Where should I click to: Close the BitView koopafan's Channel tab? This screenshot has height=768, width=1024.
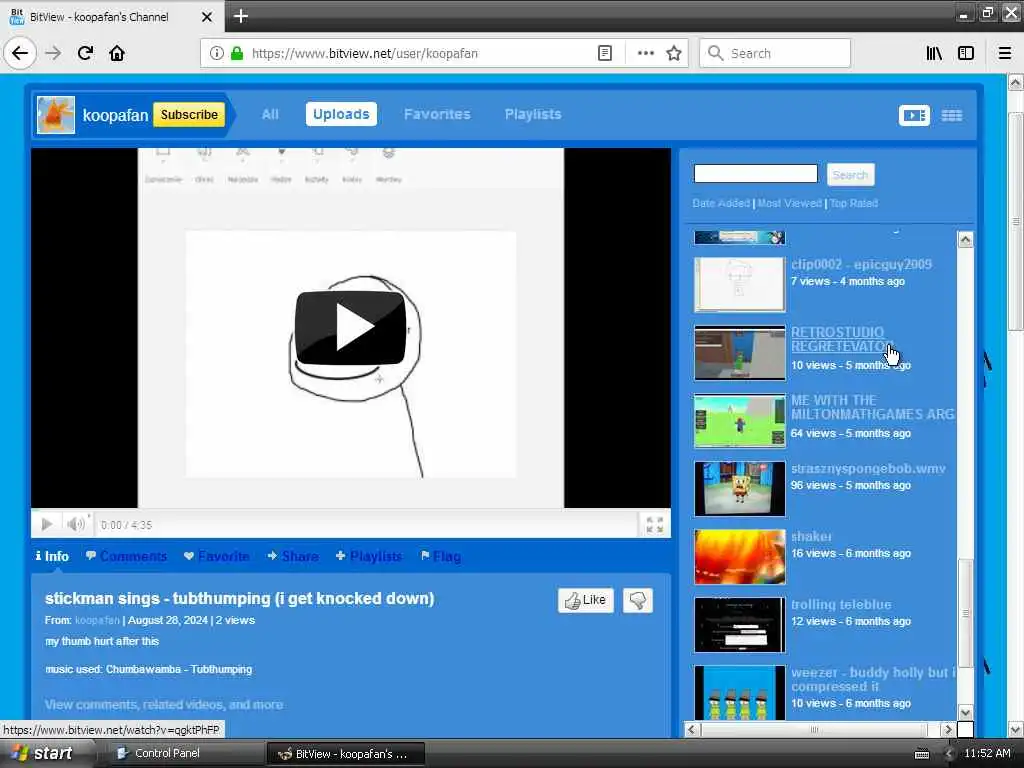(x=206, y=17)
